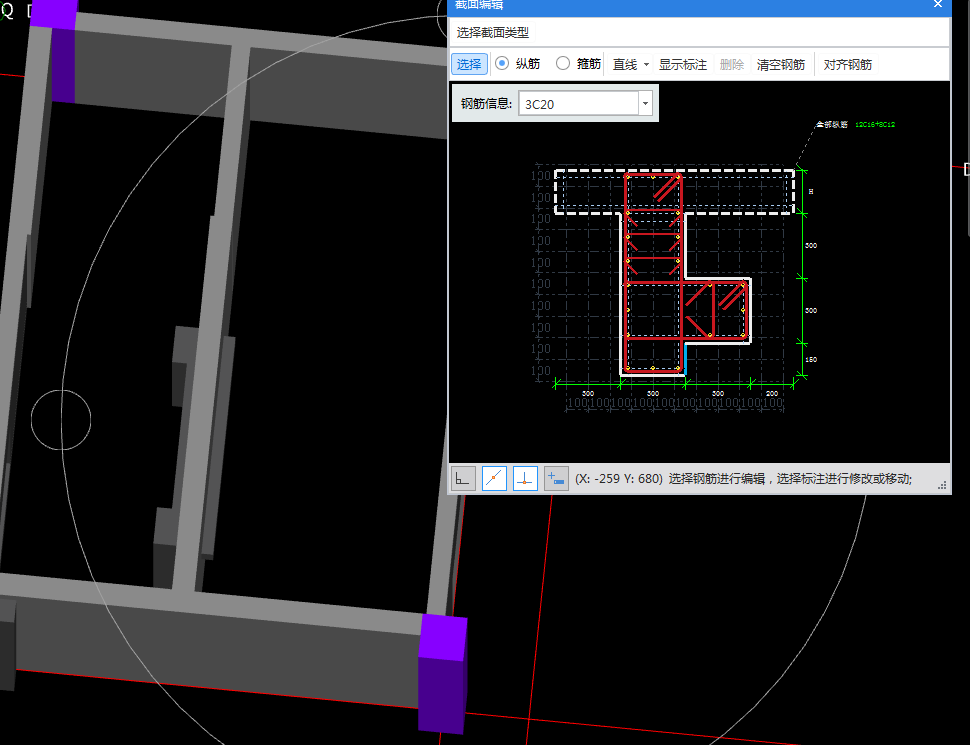Click the greyed-out 删除 button
The width and height of the screenshot is (970, 745).
pos(732,64)
